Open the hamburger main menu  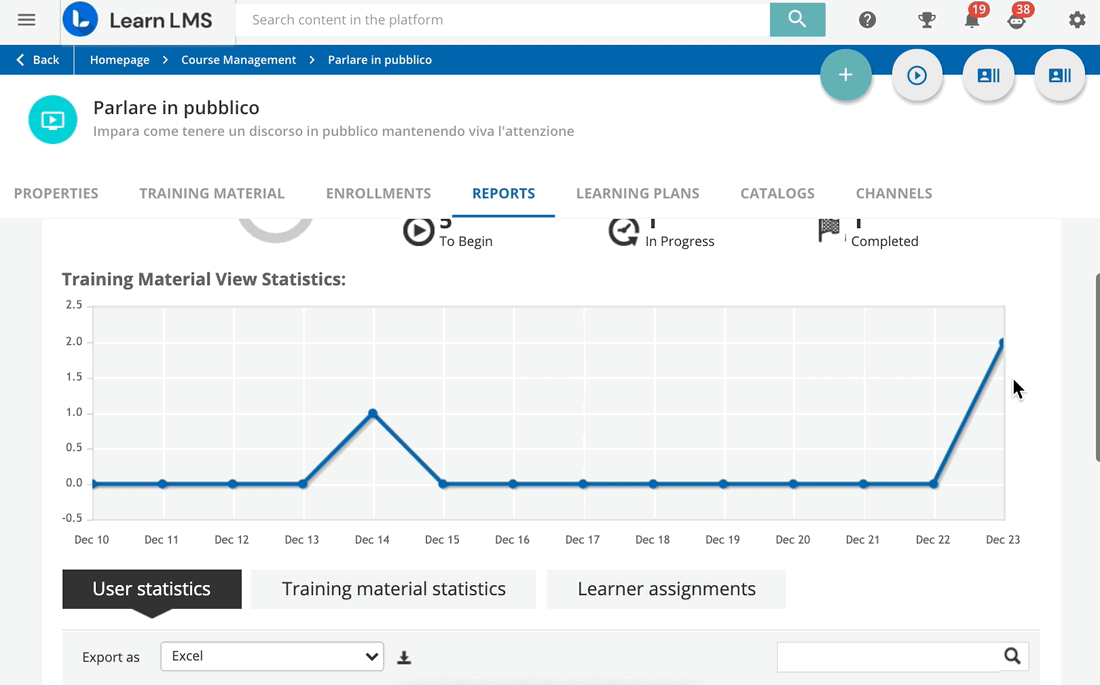(x=27, y=20)
